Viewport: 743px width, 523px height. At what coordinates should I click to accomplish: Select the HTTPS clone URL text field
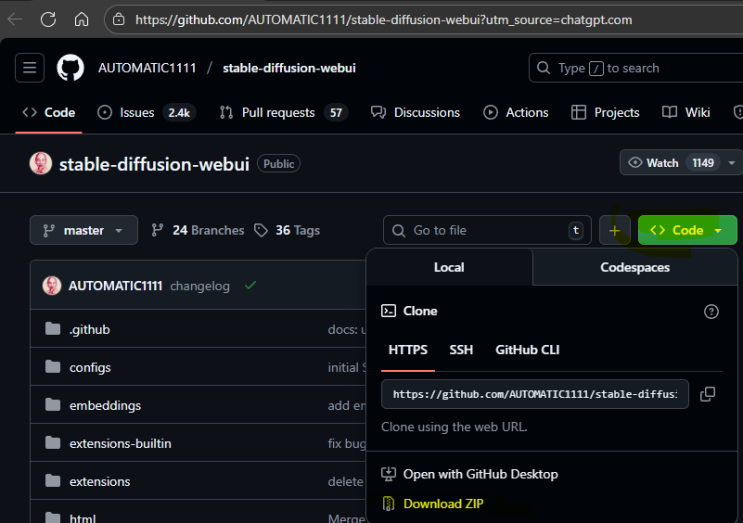pos(535,394)
